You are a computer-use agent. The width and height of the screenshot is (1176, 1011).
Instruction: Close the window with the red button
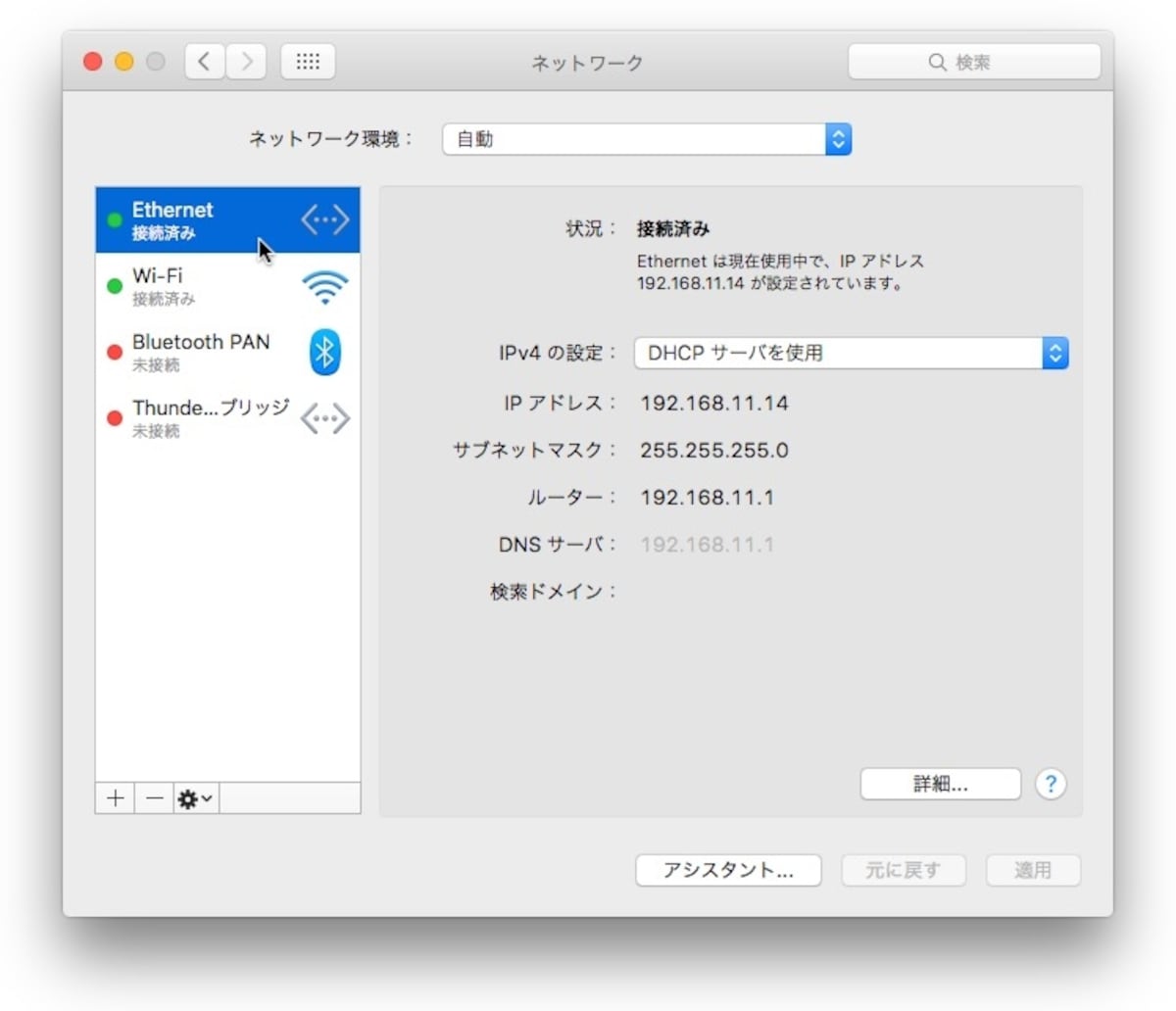93,62
